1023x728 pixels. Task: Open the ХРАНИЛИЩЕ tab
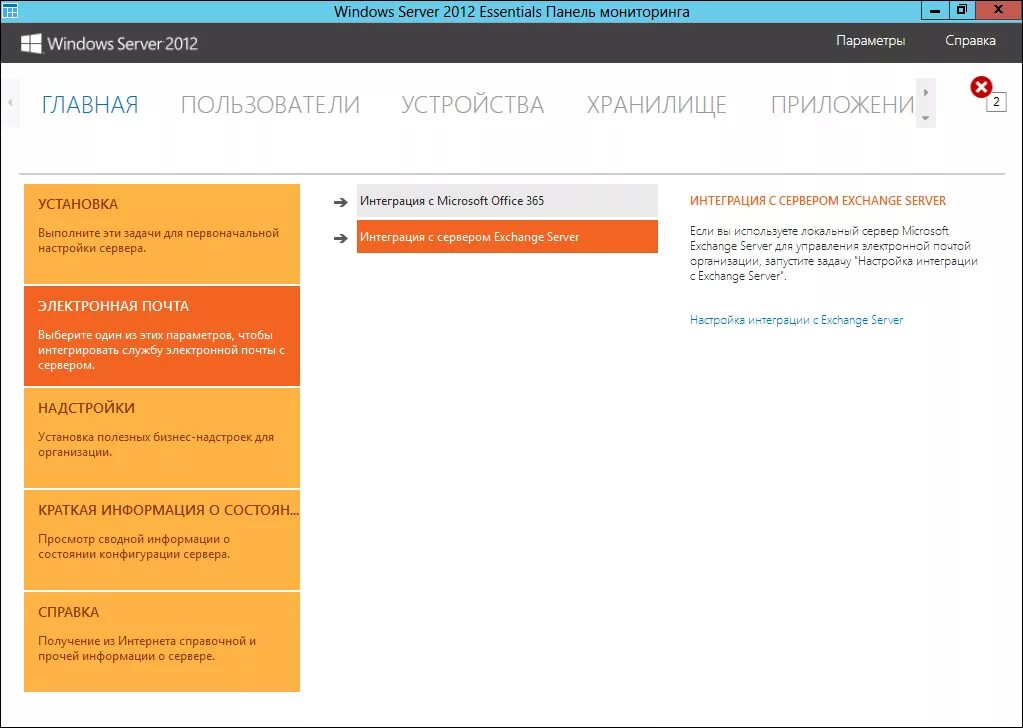pyautogui.click(x=656, y=104)
